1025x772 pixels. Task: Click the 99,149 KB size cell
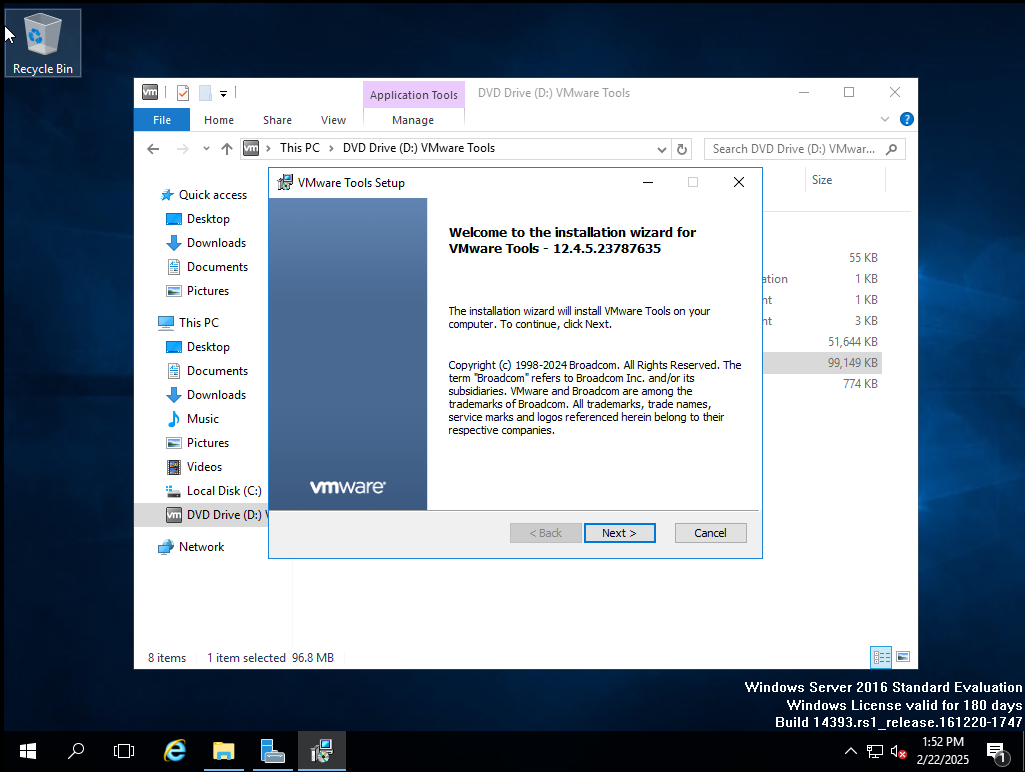(x=852, y=362)
